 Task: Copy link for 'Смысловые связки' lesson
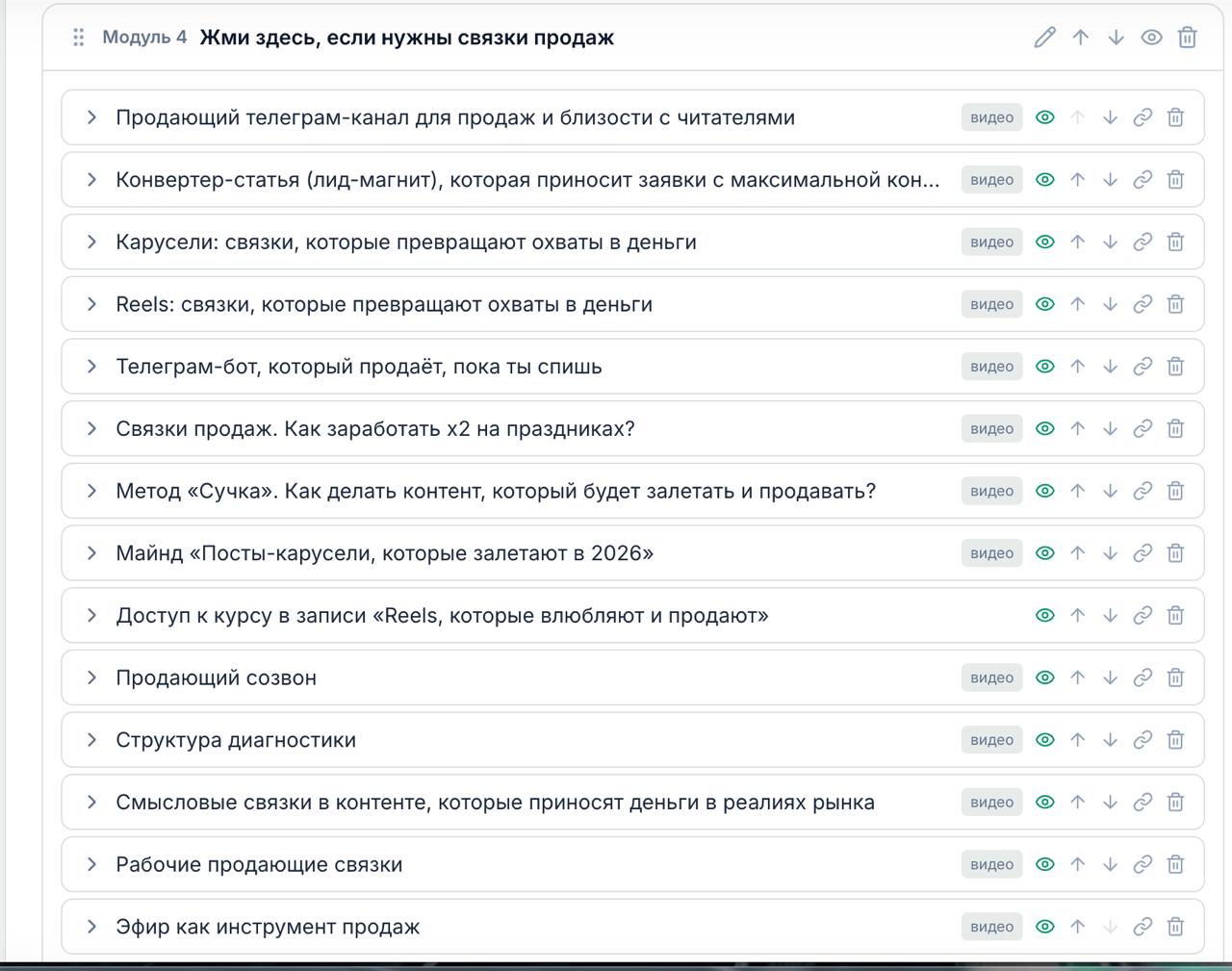coord(1142,803)
